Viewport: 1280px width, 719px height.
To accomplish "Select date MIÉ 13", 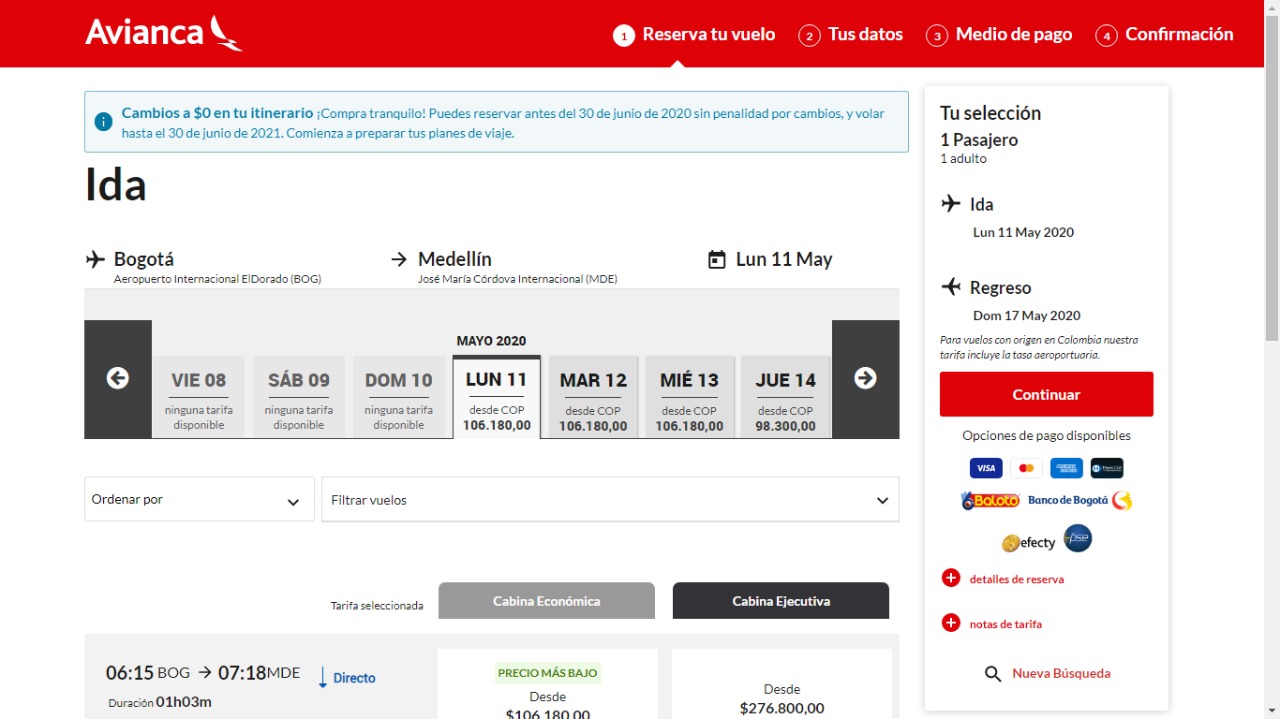I will (689, 397).
